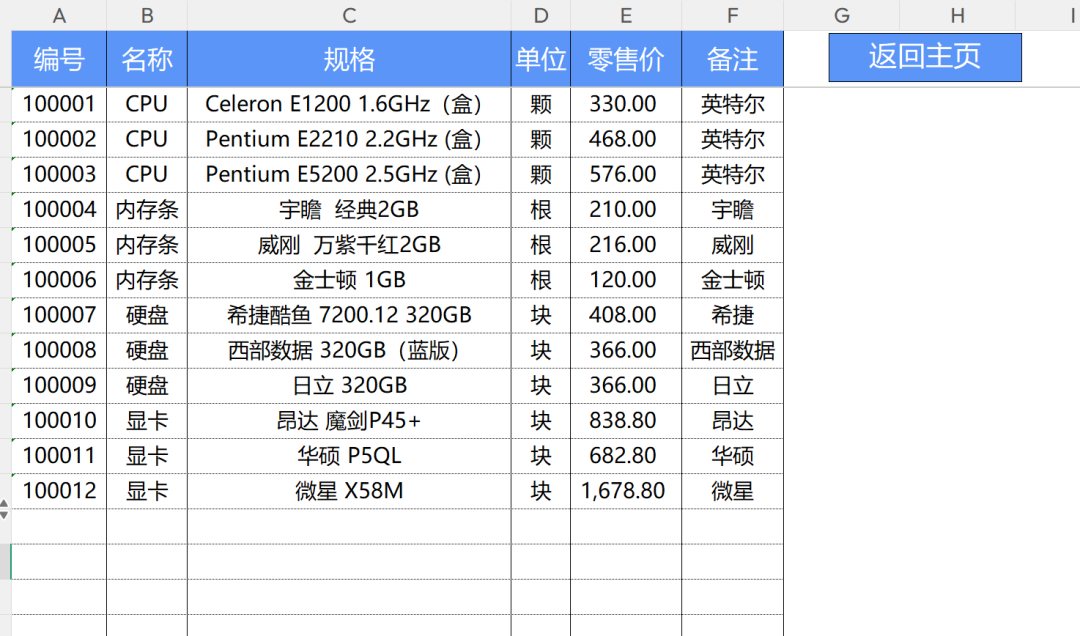Select the 日立 remark cell

[x=732, y=386]
